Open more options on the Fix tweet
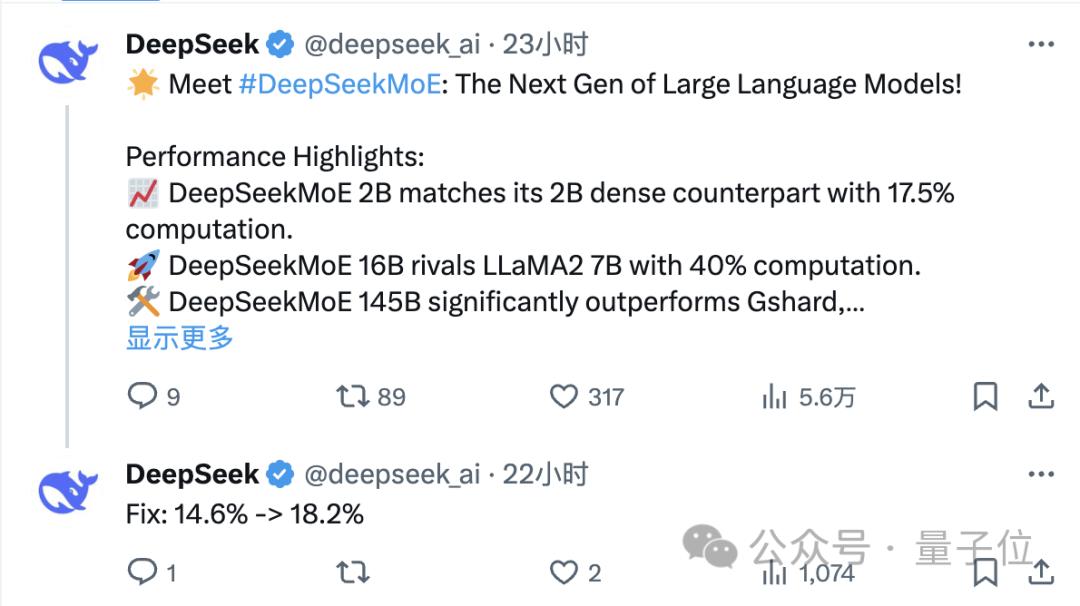This screenshot has width=1080, height=606. click(1042, 473)
